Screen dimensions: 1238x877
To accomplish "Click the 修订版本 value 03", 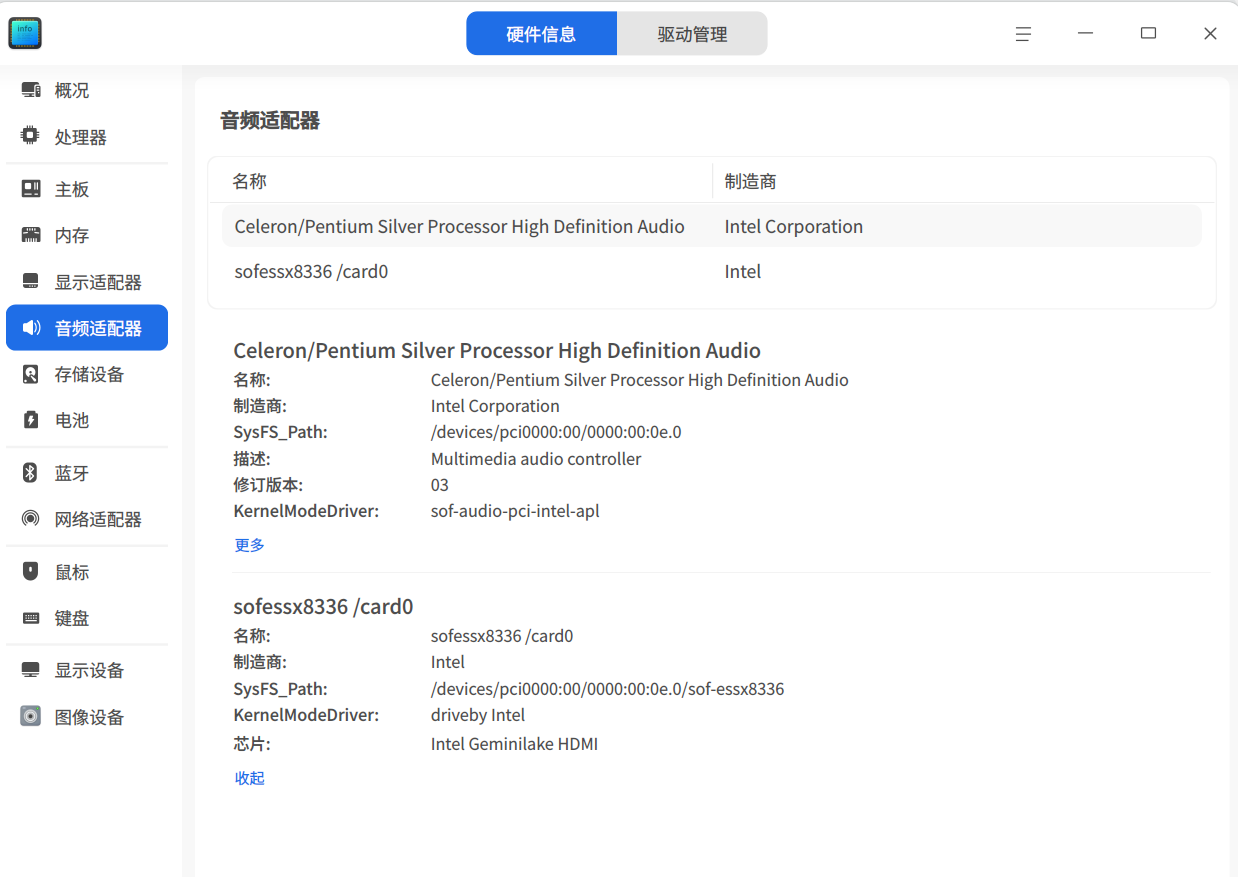I will (440, 485).
